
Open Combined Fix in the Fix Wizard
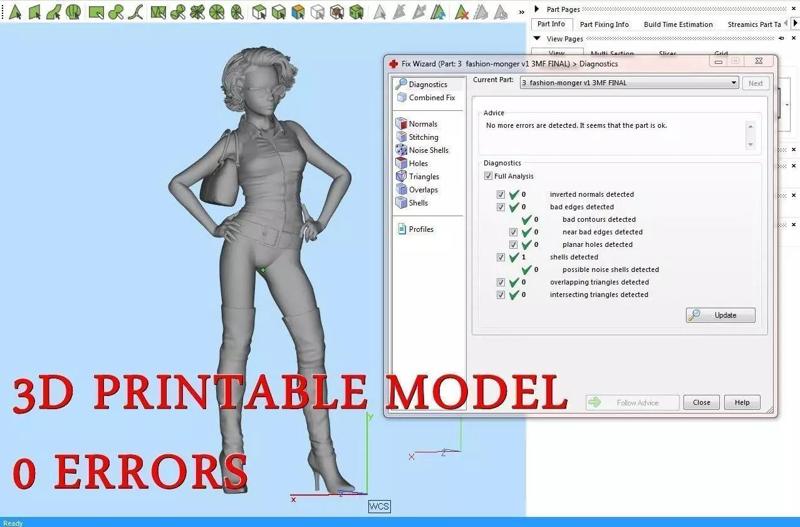click(432, 97)
